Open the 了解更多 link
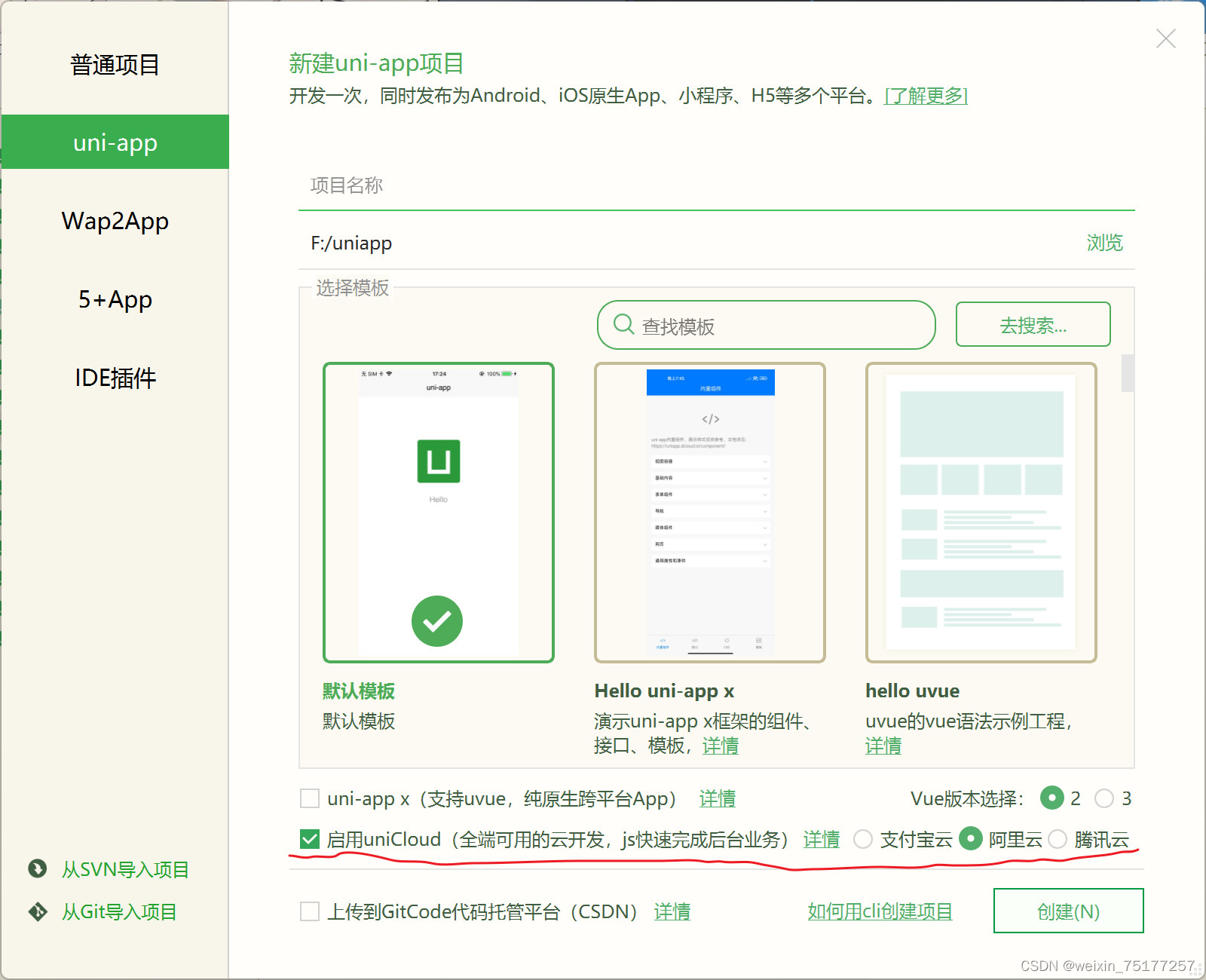The width and height of the screenshot is (1206, 980). (926, 96)
